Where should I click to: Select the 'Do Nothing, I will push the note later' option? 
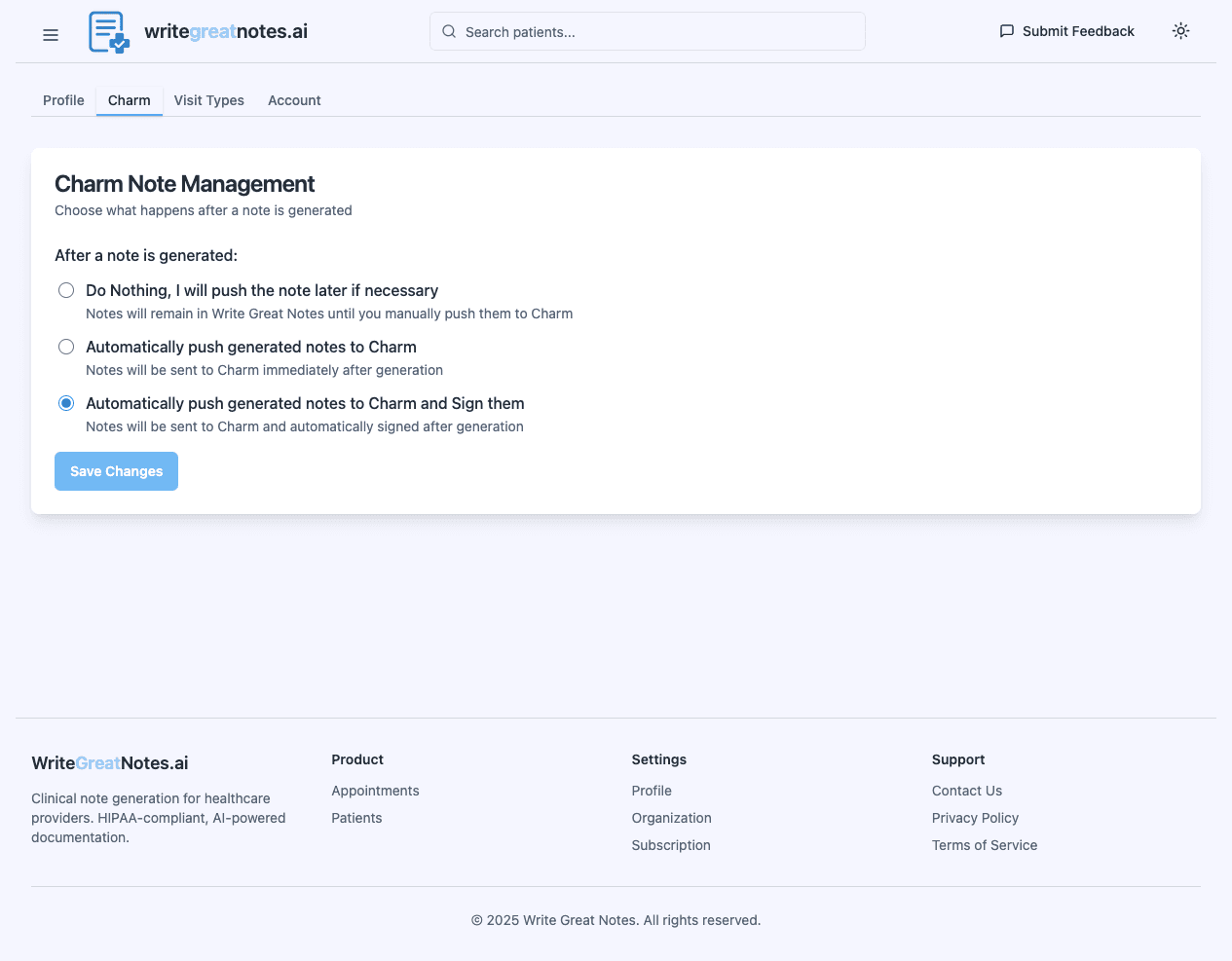[65, 289]
